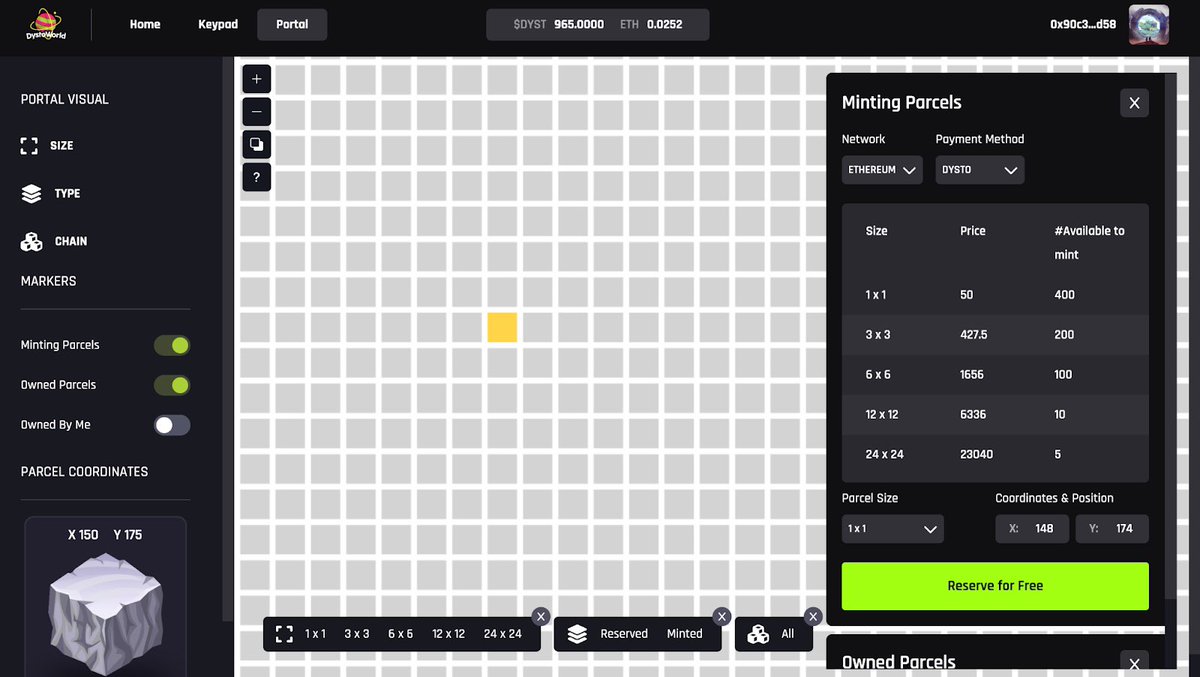Click the ETH 0.0252 balance
The height and width of the screenshot is (677, 1200).
pyautogui.click(x=650, y=24)
